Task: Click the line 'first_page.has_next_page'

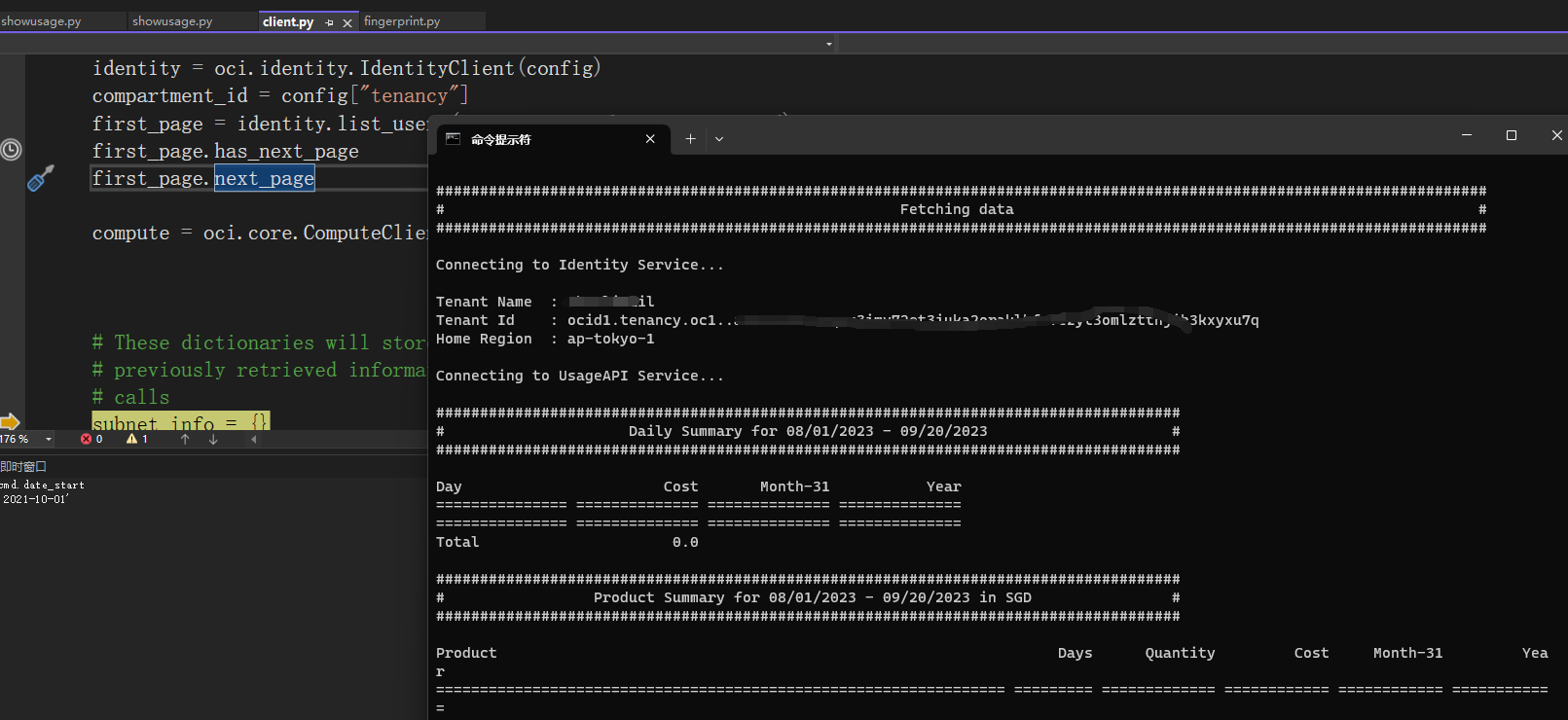Action: pyautogui.click(x=226, y=151)
